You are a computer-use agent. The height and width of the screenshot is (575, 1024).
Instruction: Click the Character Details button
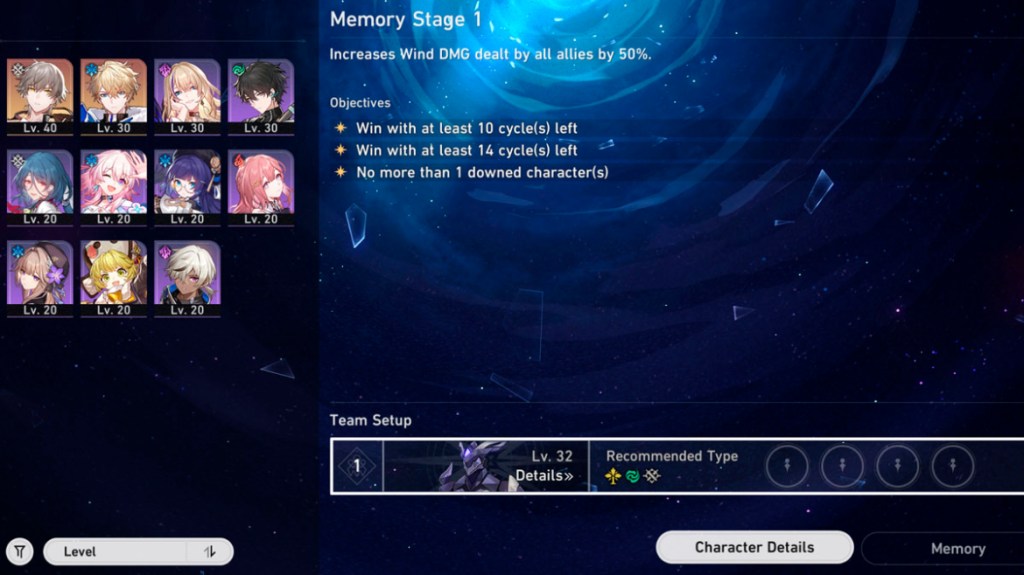[x=754, y=548]
